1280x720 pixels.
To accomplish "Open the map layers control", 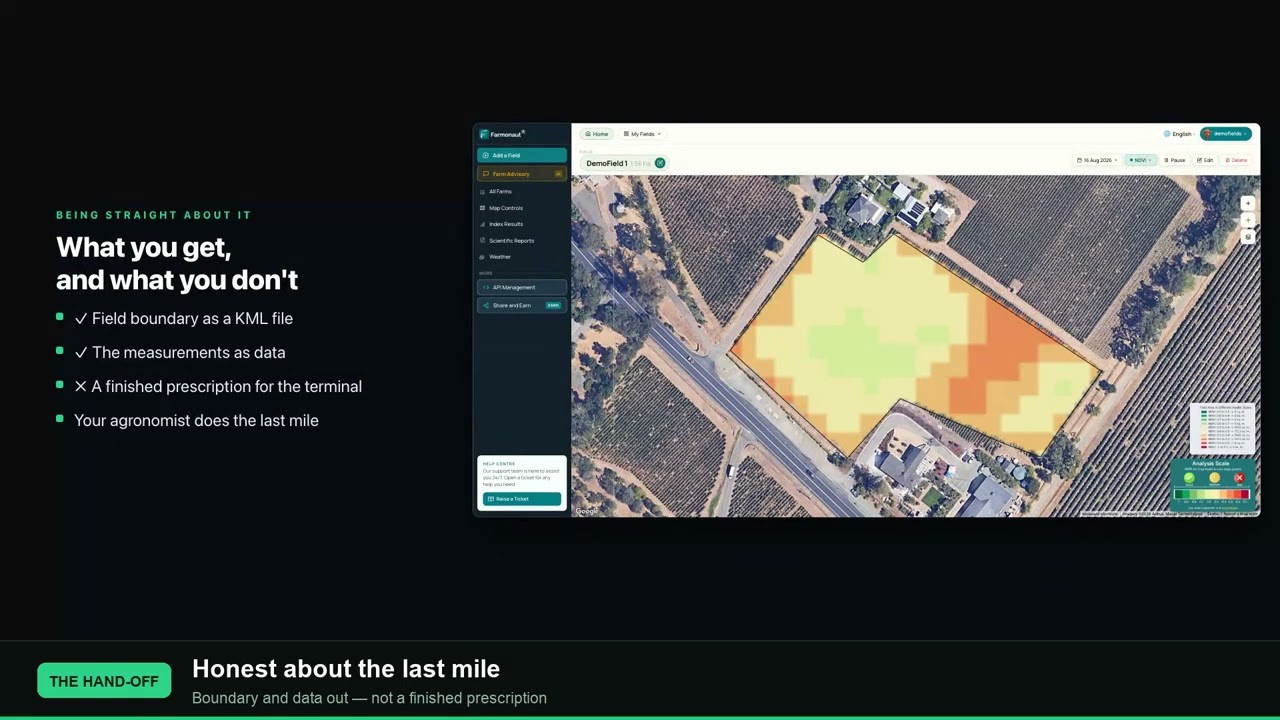I will pos(1247,237).
